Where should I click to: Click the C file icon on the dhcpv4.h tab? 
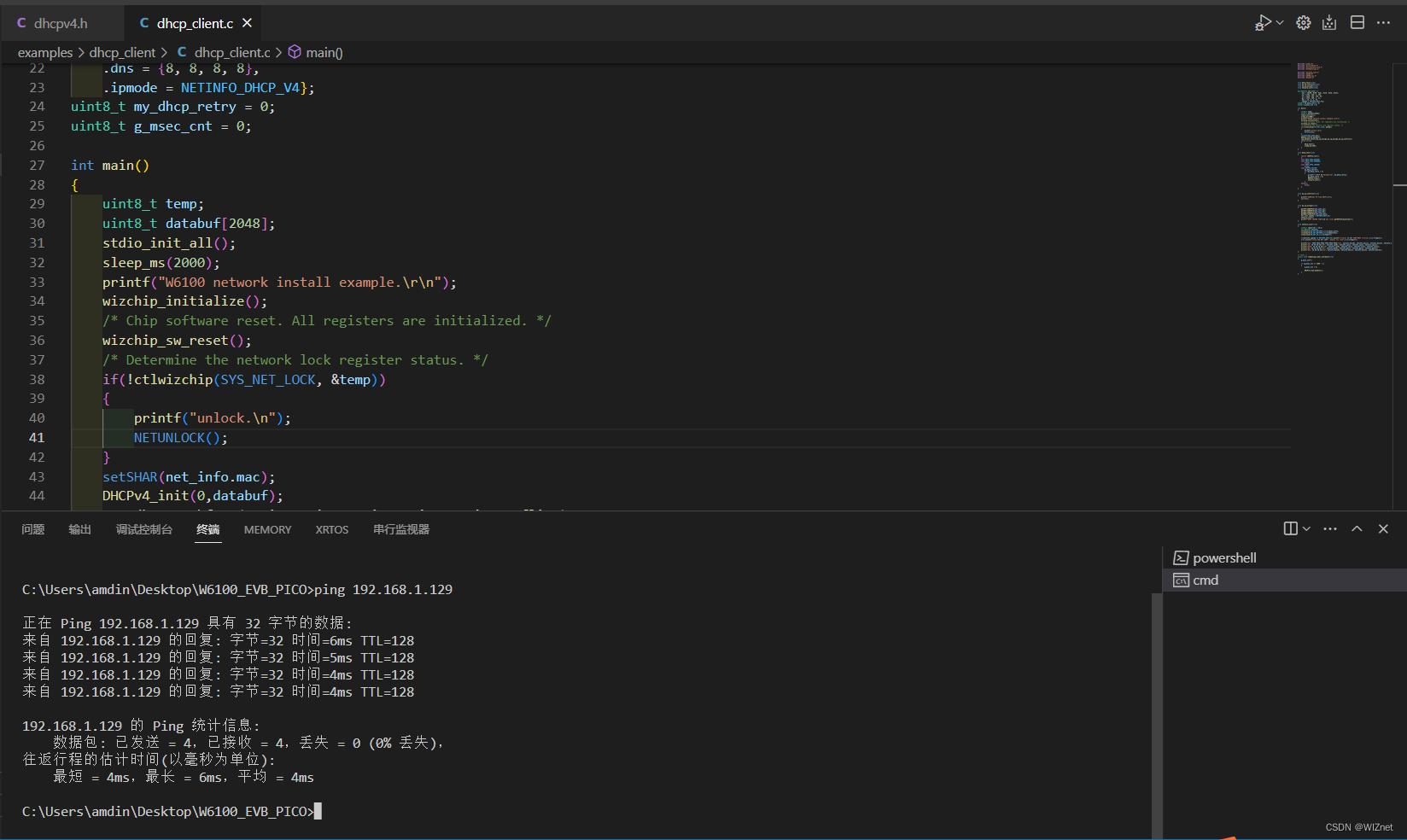point(21,23)
